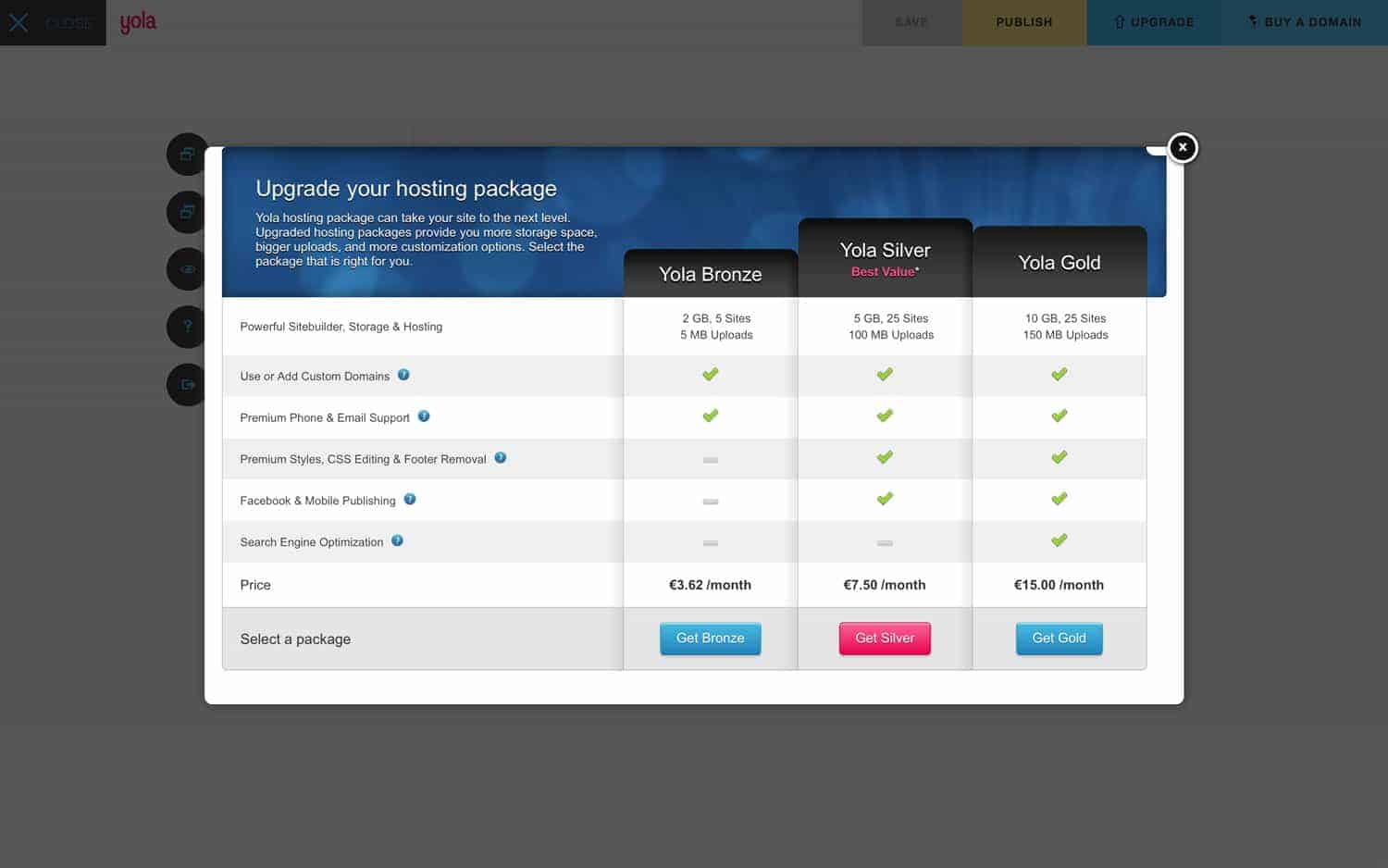Click BUY A DOMAIN in top bar

point(1305,22)
